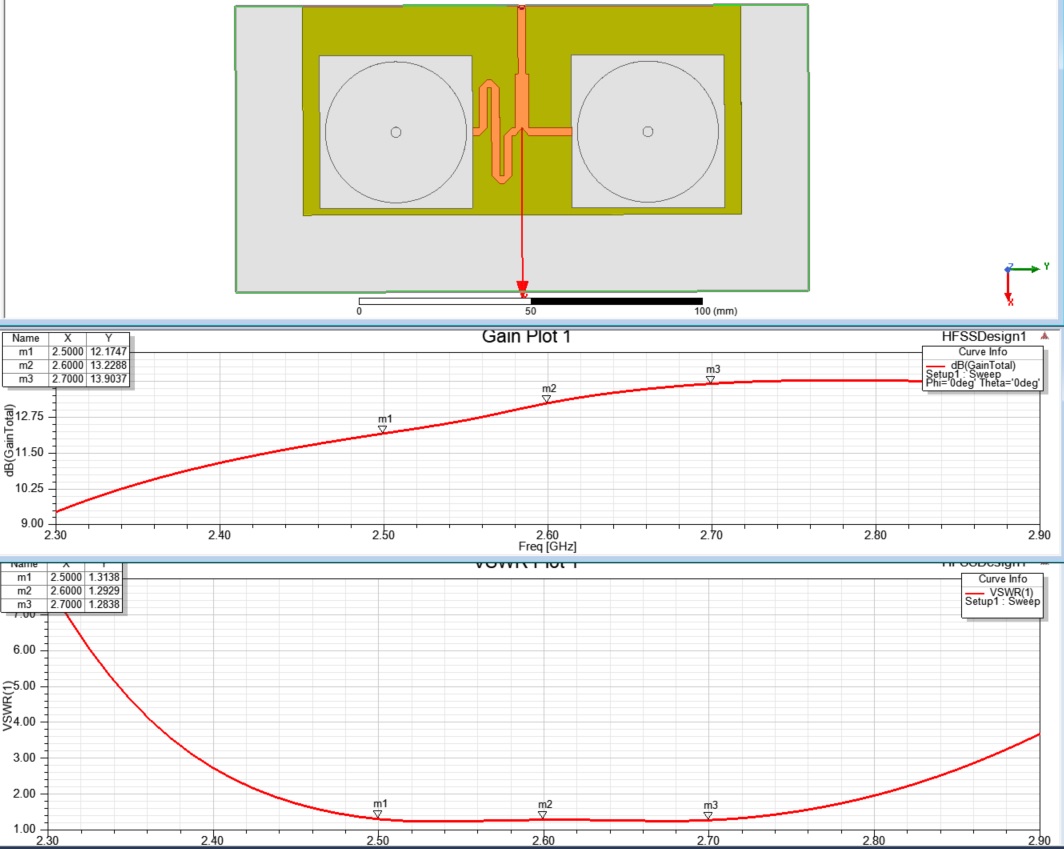Click the red arrowhead at feed line end

pyautogui.click(x=521, y=289)
